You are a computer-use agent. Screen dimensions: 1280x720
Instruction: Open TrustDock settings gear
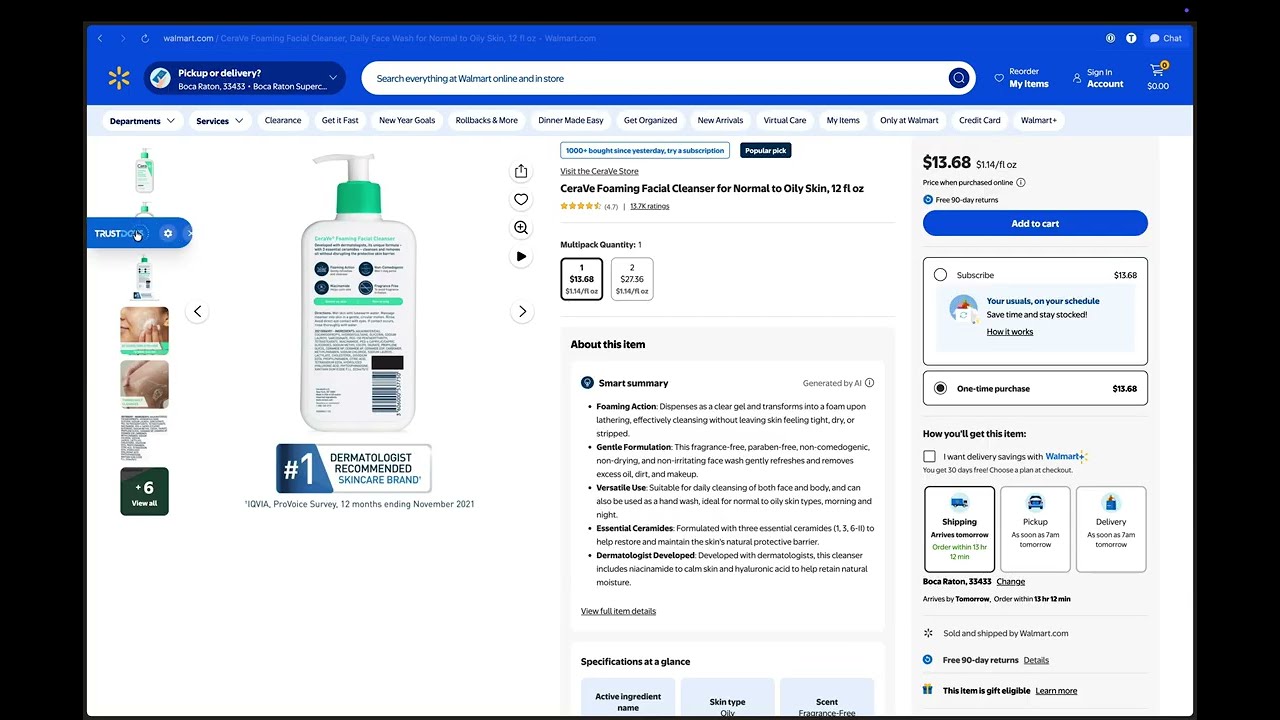click(167, 233)
